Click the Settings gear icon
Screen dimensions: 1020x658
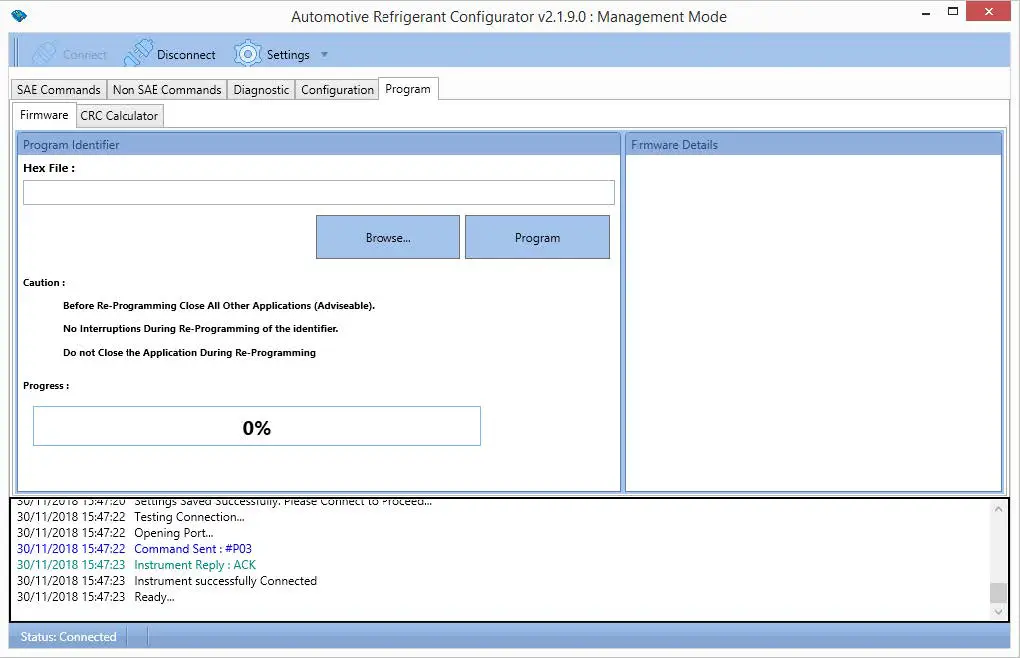coord(247,54)
